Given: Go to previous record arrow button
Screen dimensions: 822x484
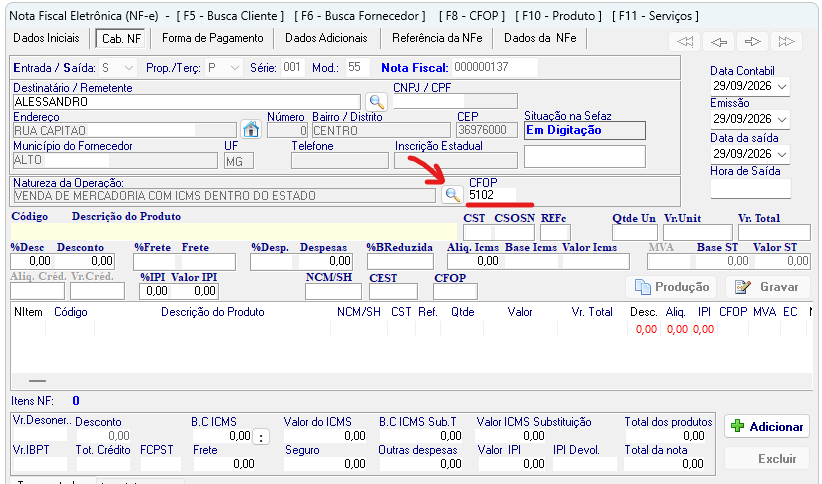Looking at the screenshot, I should (719, 41).
